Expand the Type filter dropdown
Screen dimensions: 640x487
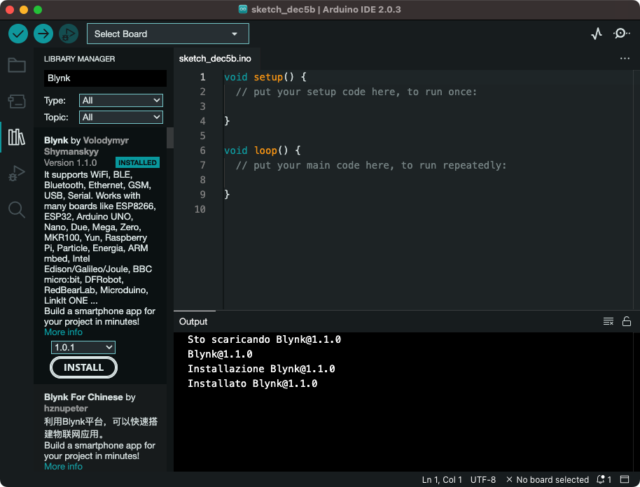pyautogui.click(x=120, y=100)
